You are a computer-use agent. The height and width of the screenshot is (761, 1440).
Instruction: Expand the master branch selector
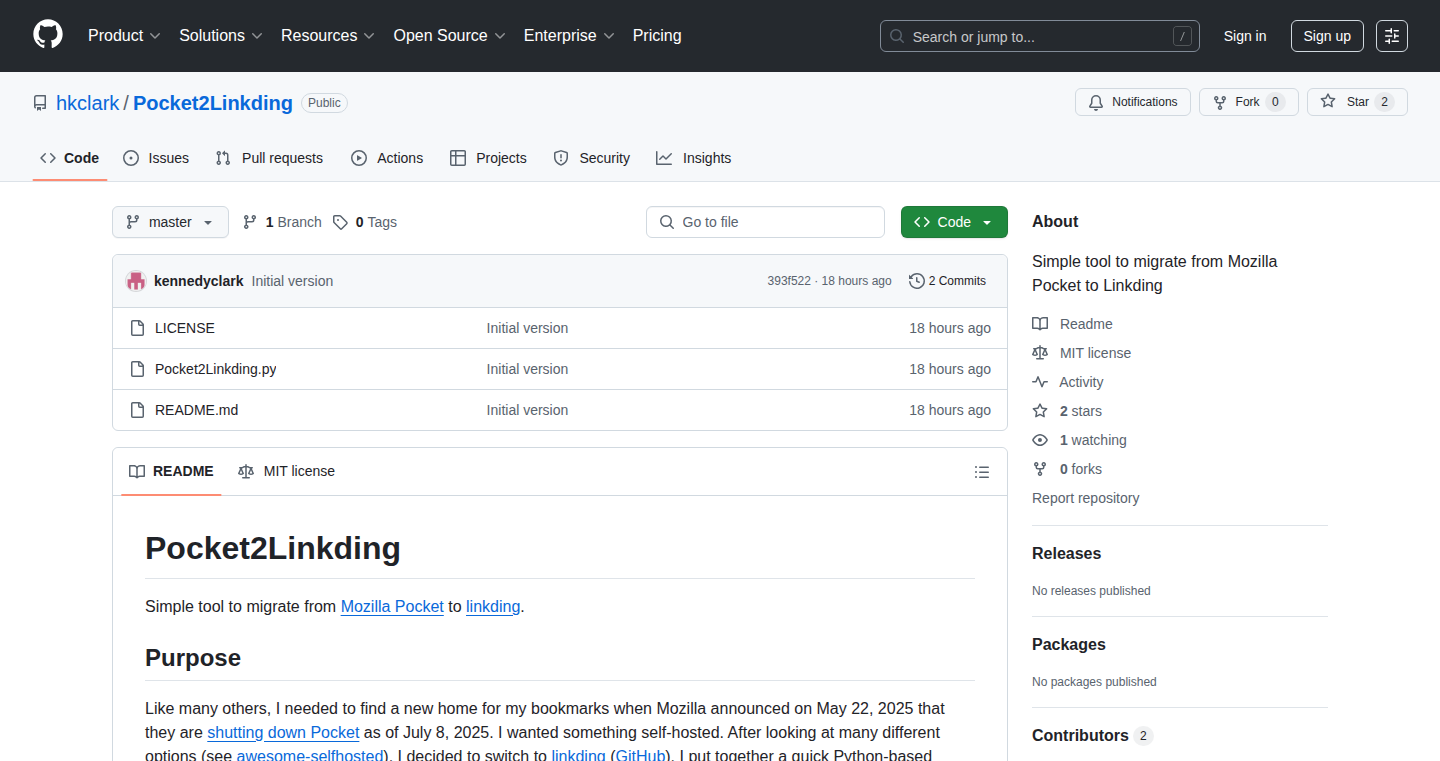click(x=170, y=222)
